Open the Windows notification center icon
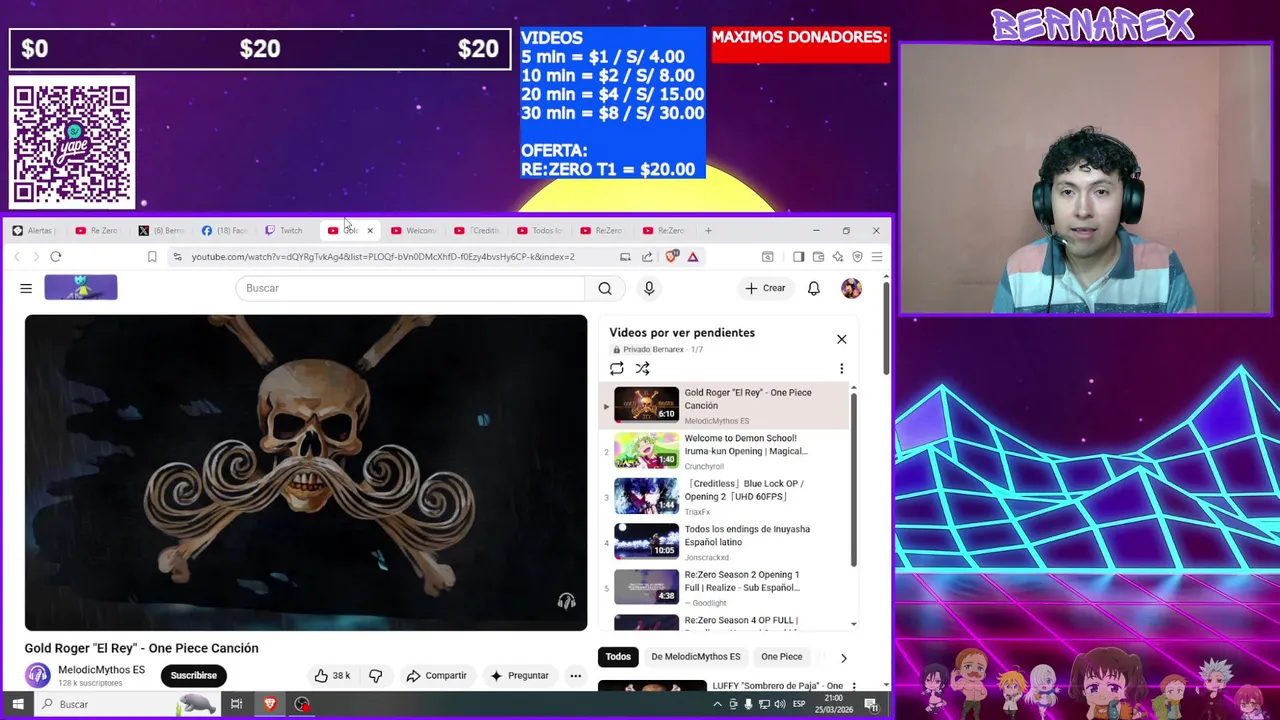This screenshot has width=1280, height=720. coord(871,704)
